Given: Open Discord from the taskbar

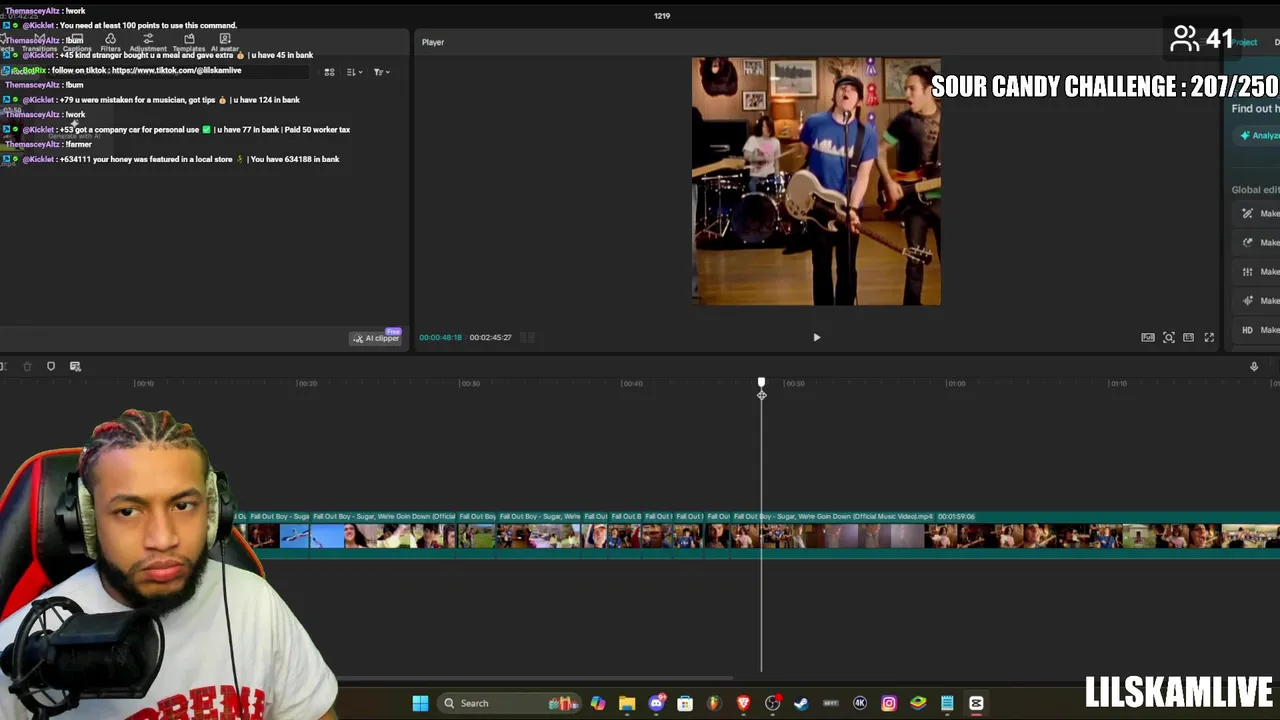Looking at the screenshot, I should click(x=657, y=703).
